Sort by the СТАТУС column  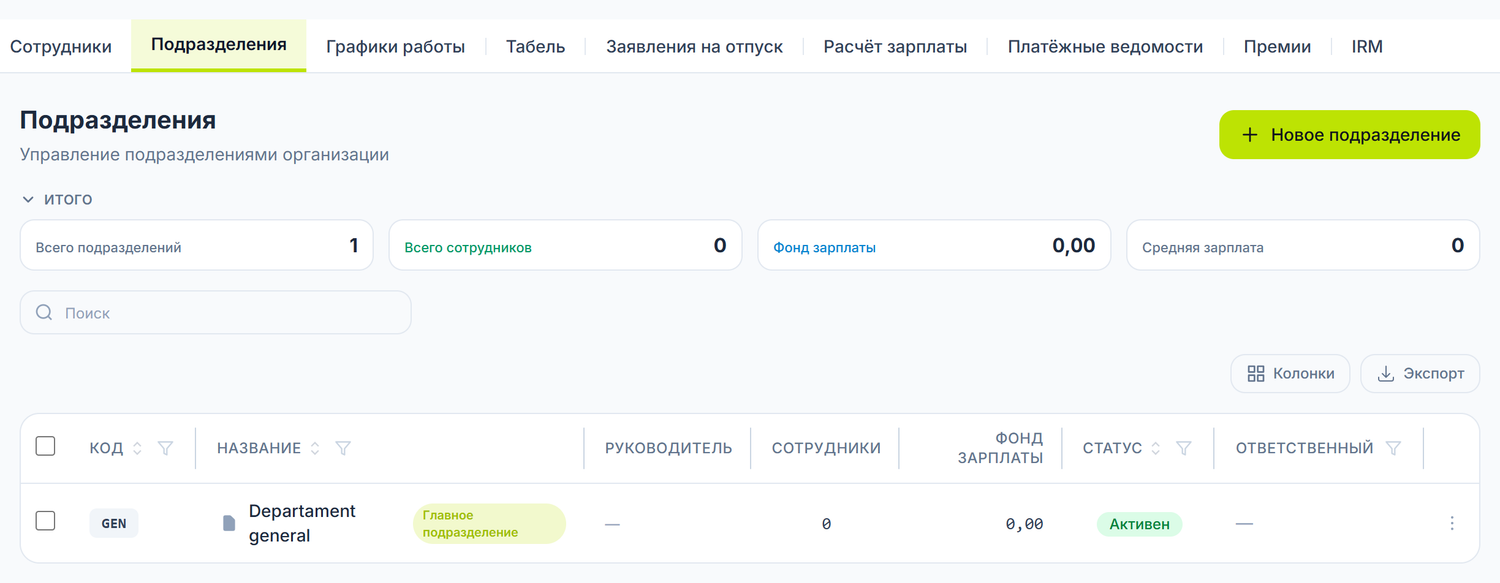[x=1156, y=449]
